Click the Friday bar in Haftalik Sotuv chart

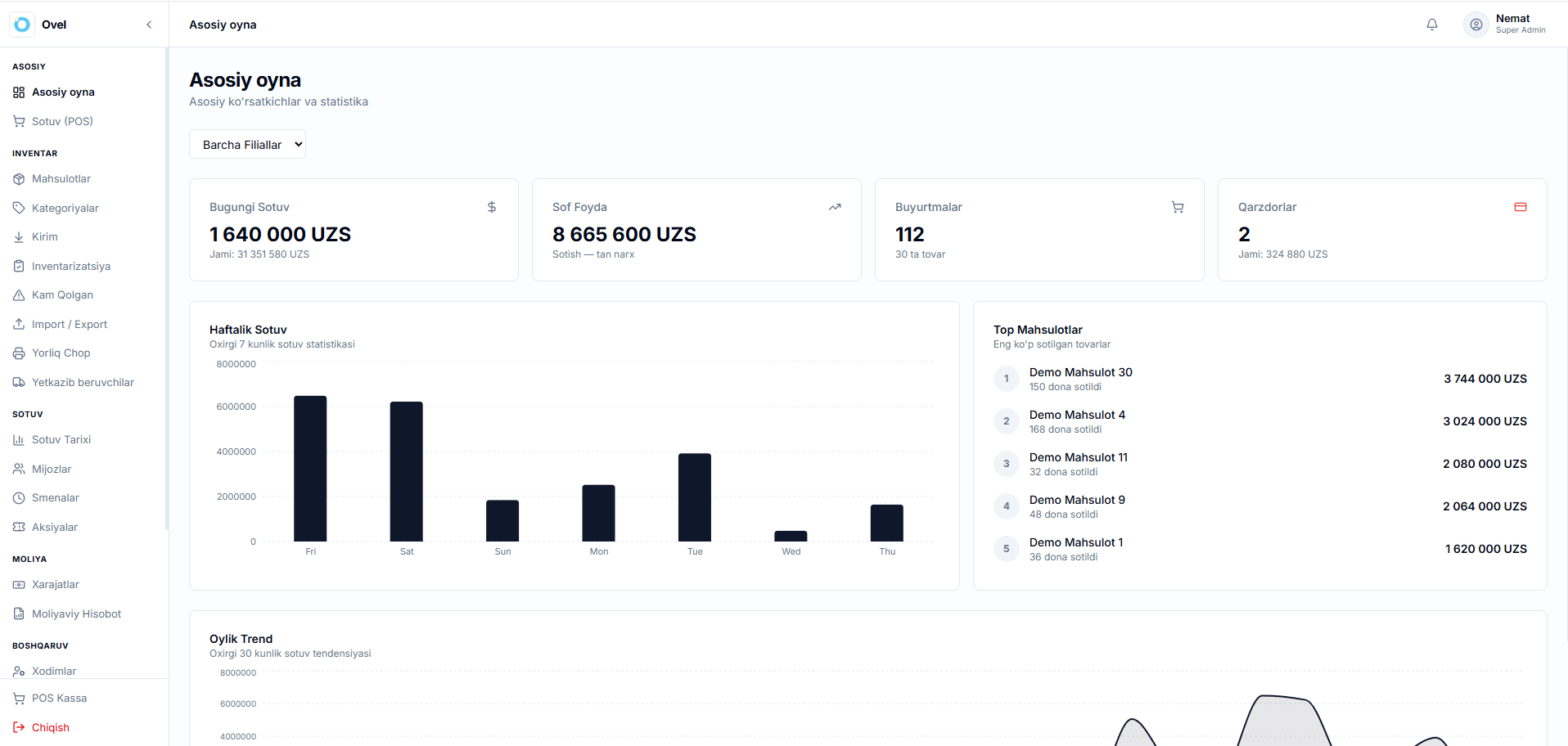click(x=310, y=469)
